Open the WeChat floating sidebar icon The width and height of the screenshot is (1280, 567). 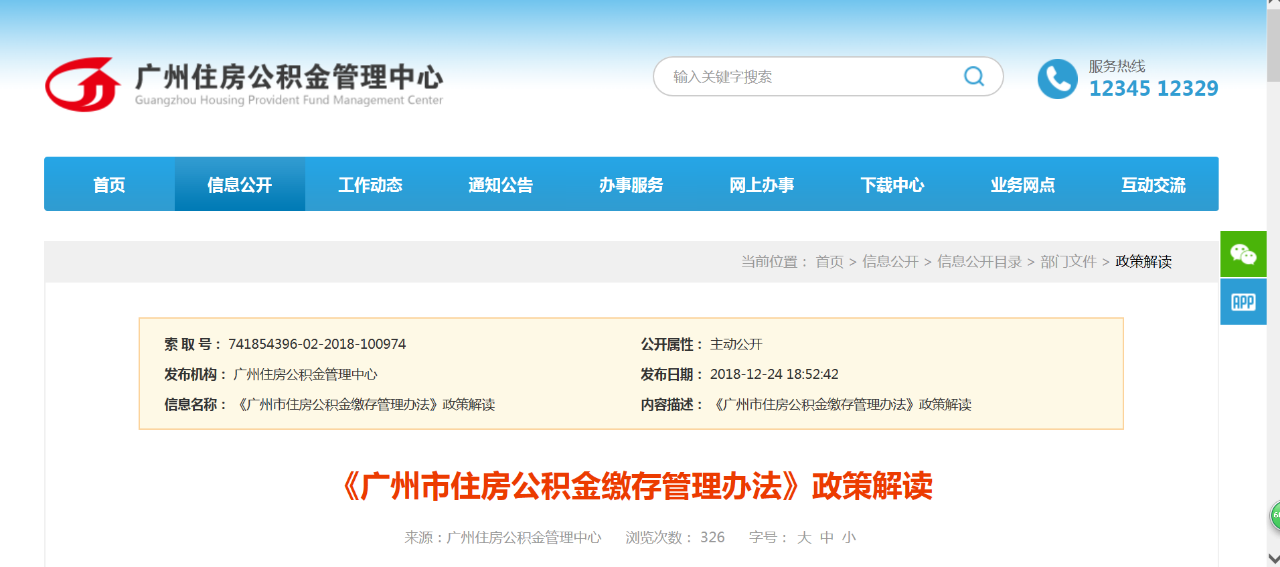tap(1243, 254)
